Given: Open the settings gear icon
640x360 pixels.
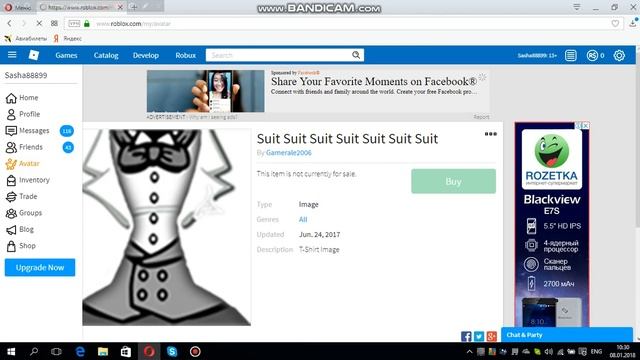Looking at the screenshot, I should coord(619,56).
